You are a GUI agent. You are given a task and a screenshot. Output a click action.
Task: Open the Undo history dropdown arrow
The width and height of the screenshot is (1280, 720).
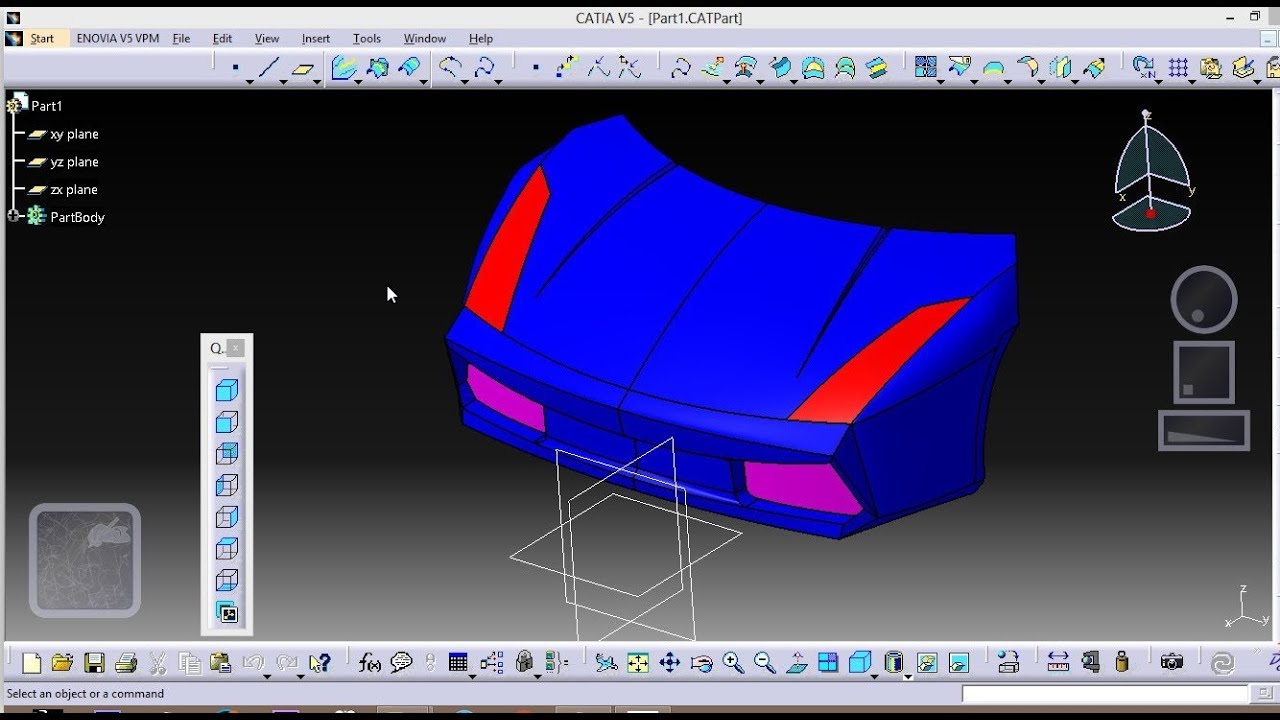pos(267,677)
